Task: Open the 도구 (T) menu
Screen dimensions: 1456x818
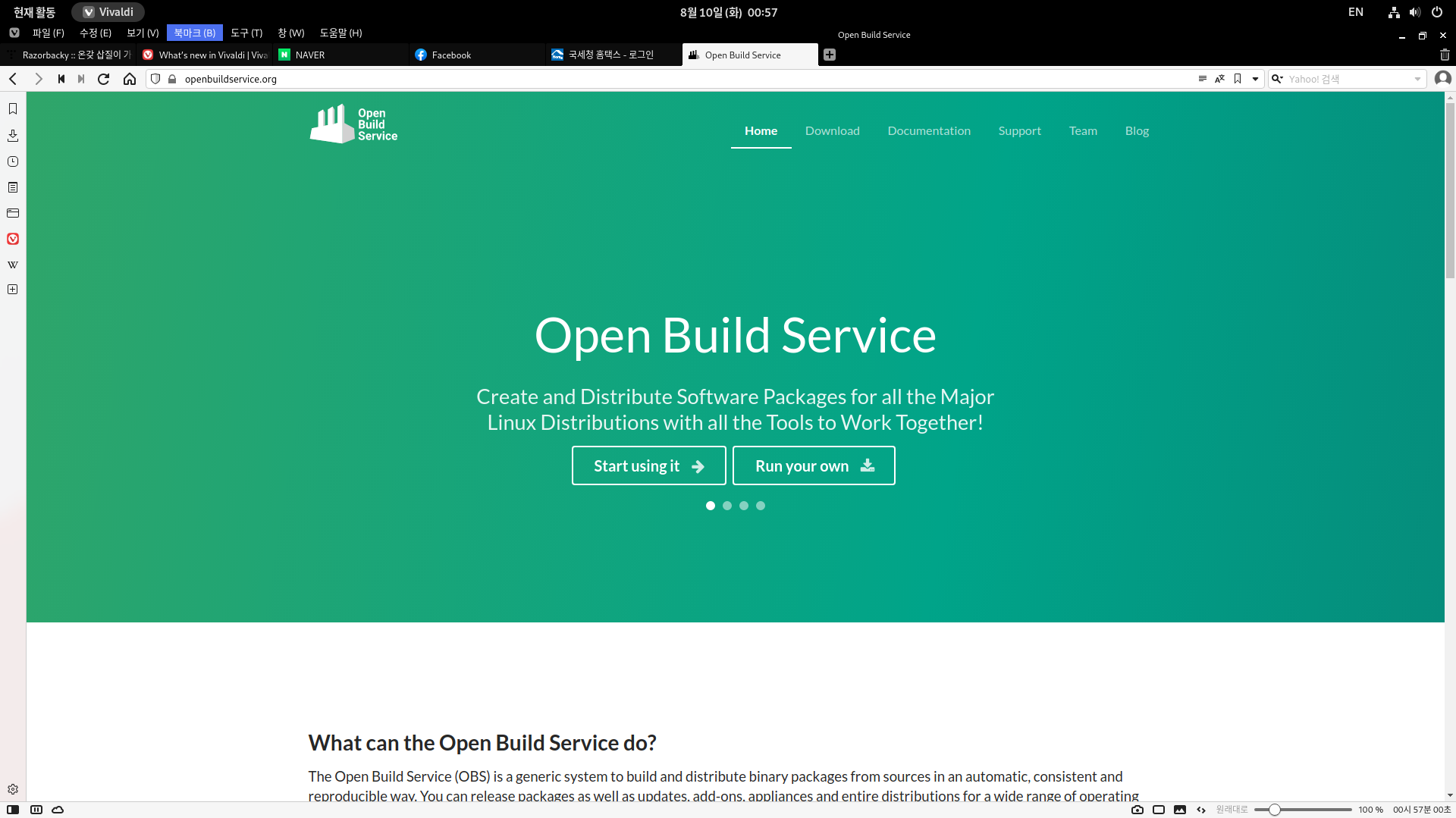Action: tap(246, 33)
